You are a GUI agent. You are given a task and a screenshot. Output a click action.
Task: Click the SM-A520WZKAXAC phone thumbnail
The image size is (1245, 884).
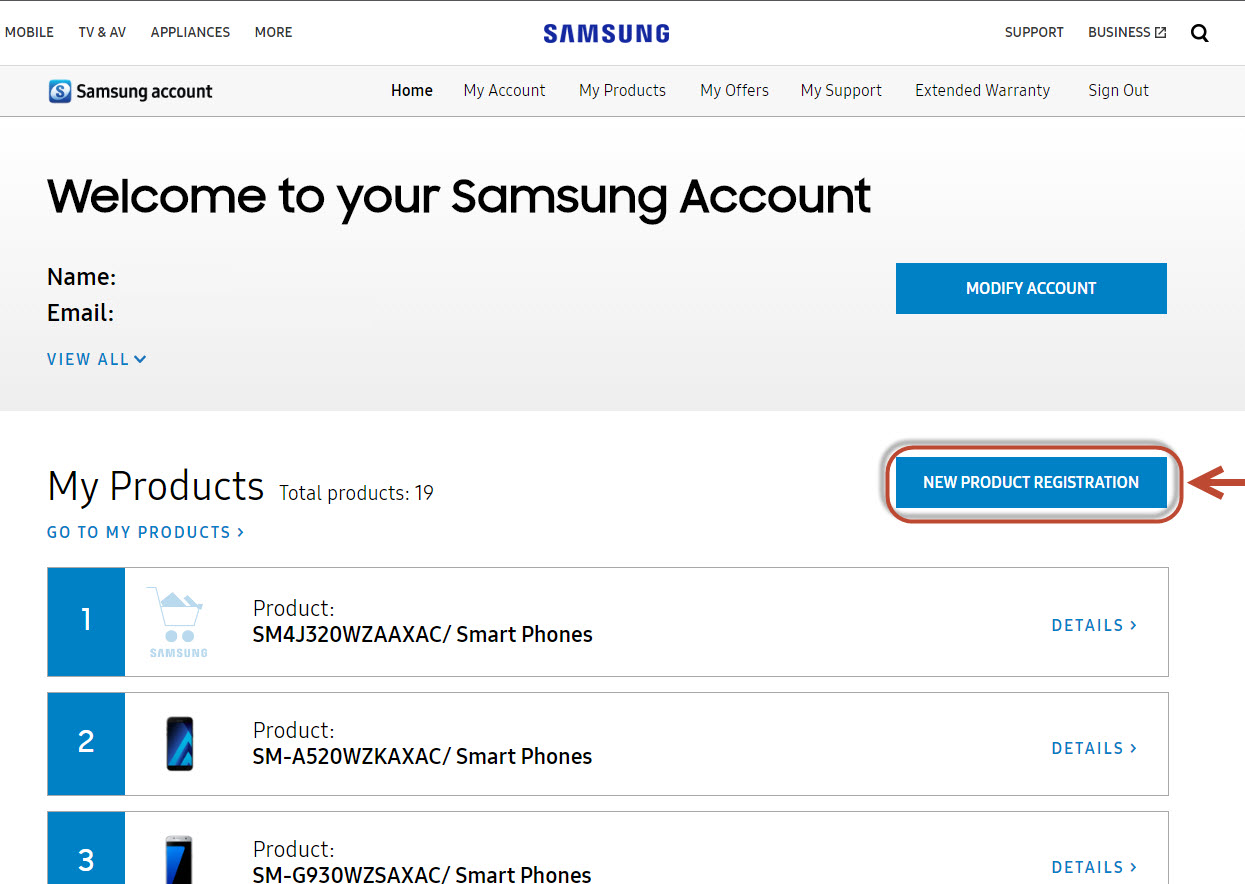click(180, 744)
